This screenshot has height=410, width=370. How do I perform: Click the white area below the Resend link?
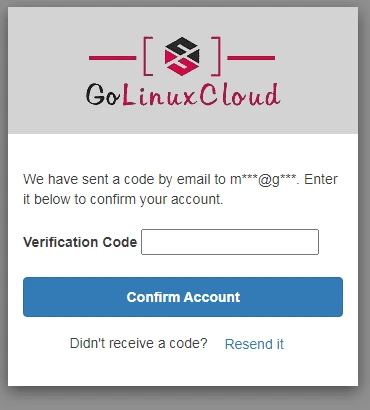tap(183, 370)
